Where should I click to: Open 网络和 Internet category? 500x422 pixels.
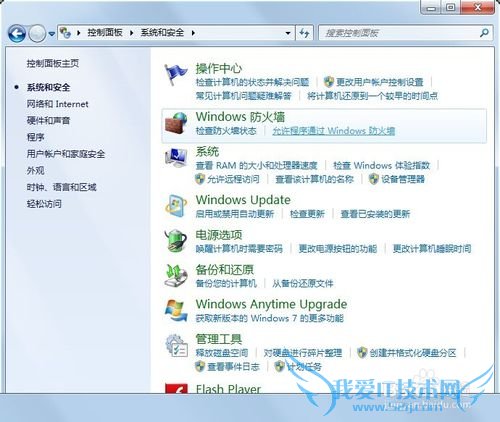58,104
